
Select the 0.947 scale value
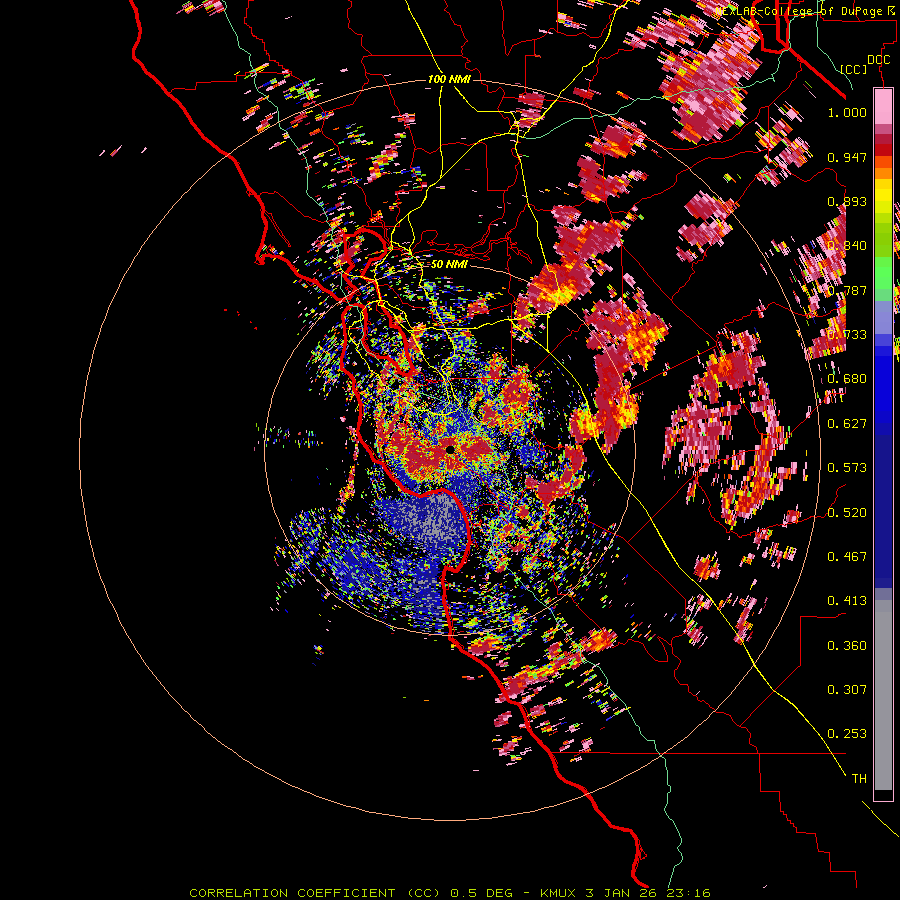(847, 157)
